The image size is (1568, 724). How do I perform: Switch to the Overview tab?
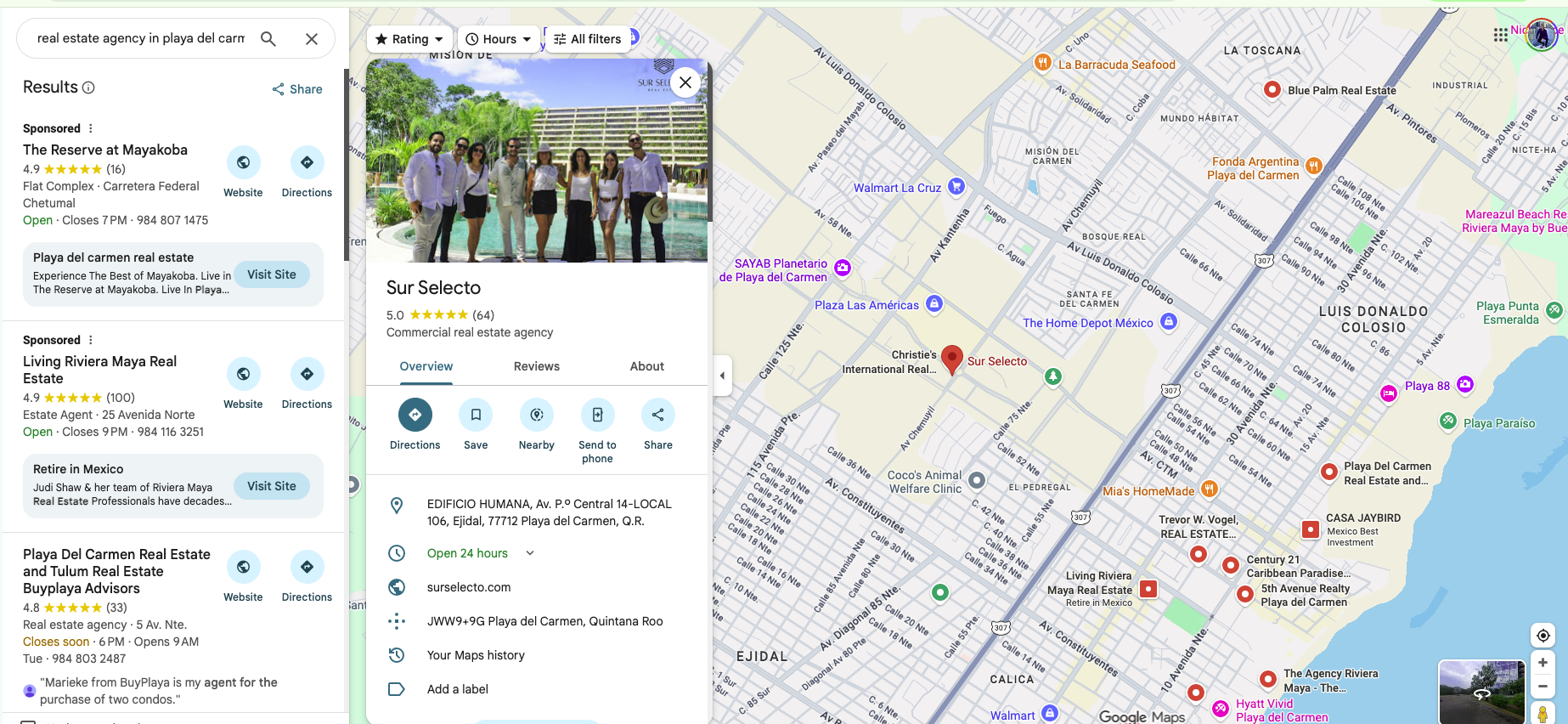tap(426, 366)
